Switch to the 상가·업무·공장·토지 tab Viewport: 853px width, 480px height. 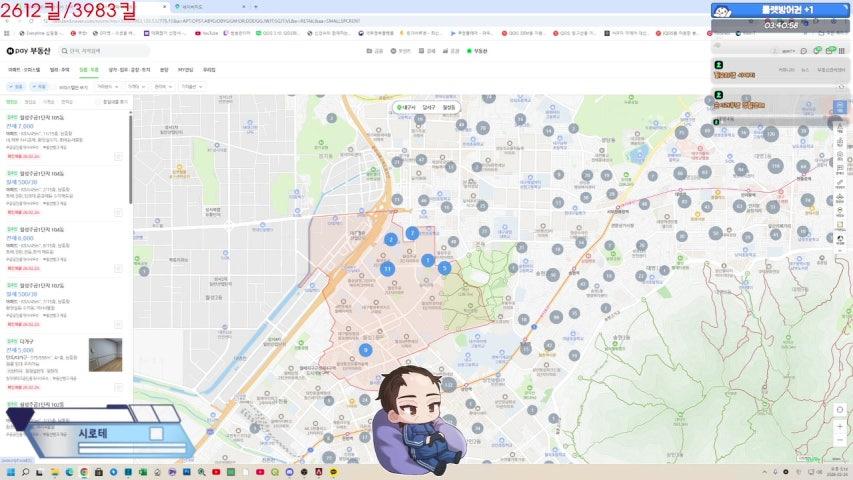coord(129,70)
